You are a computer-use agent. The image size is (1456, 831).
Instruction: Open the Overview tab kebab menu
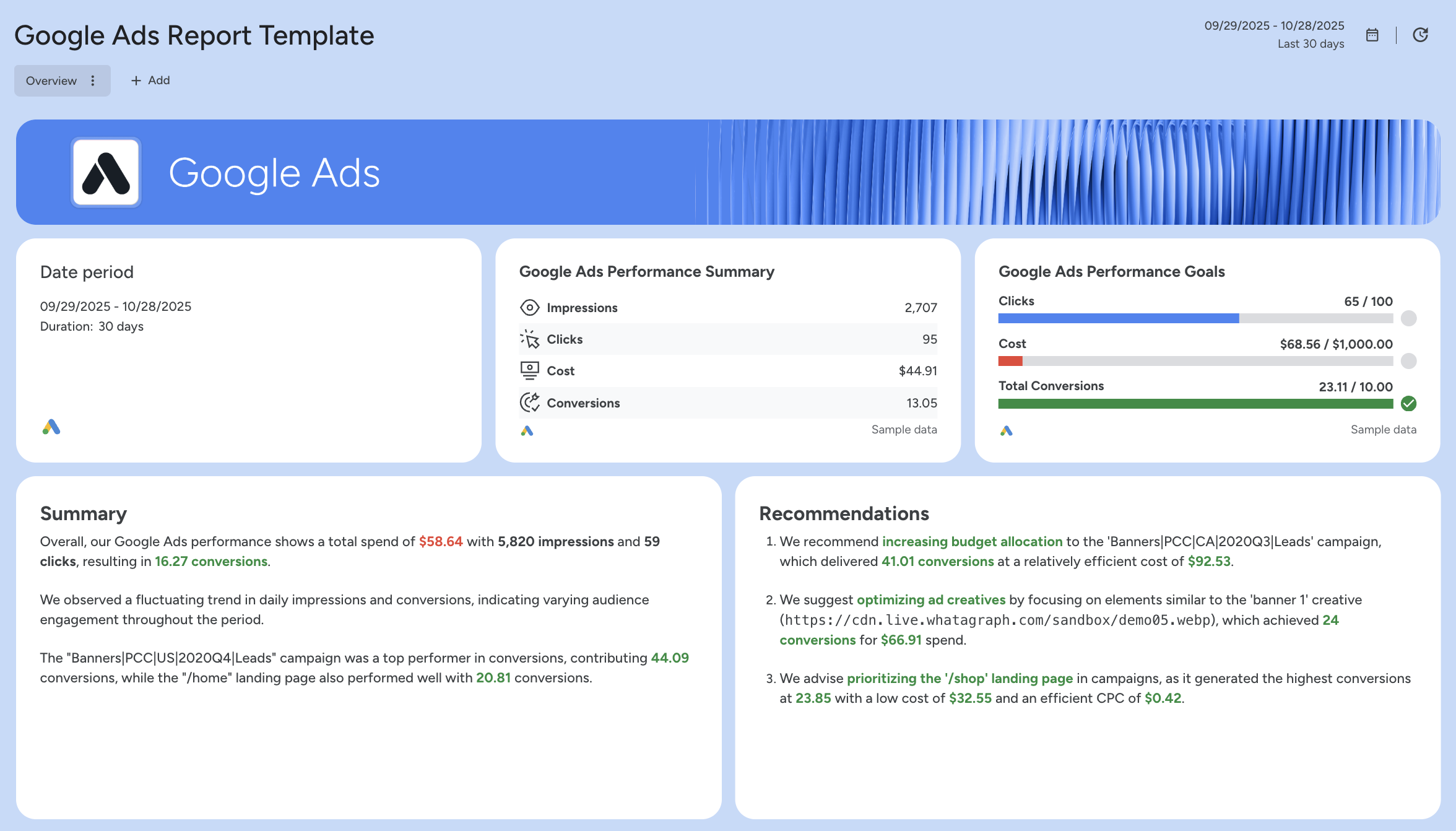click(93, 80)
